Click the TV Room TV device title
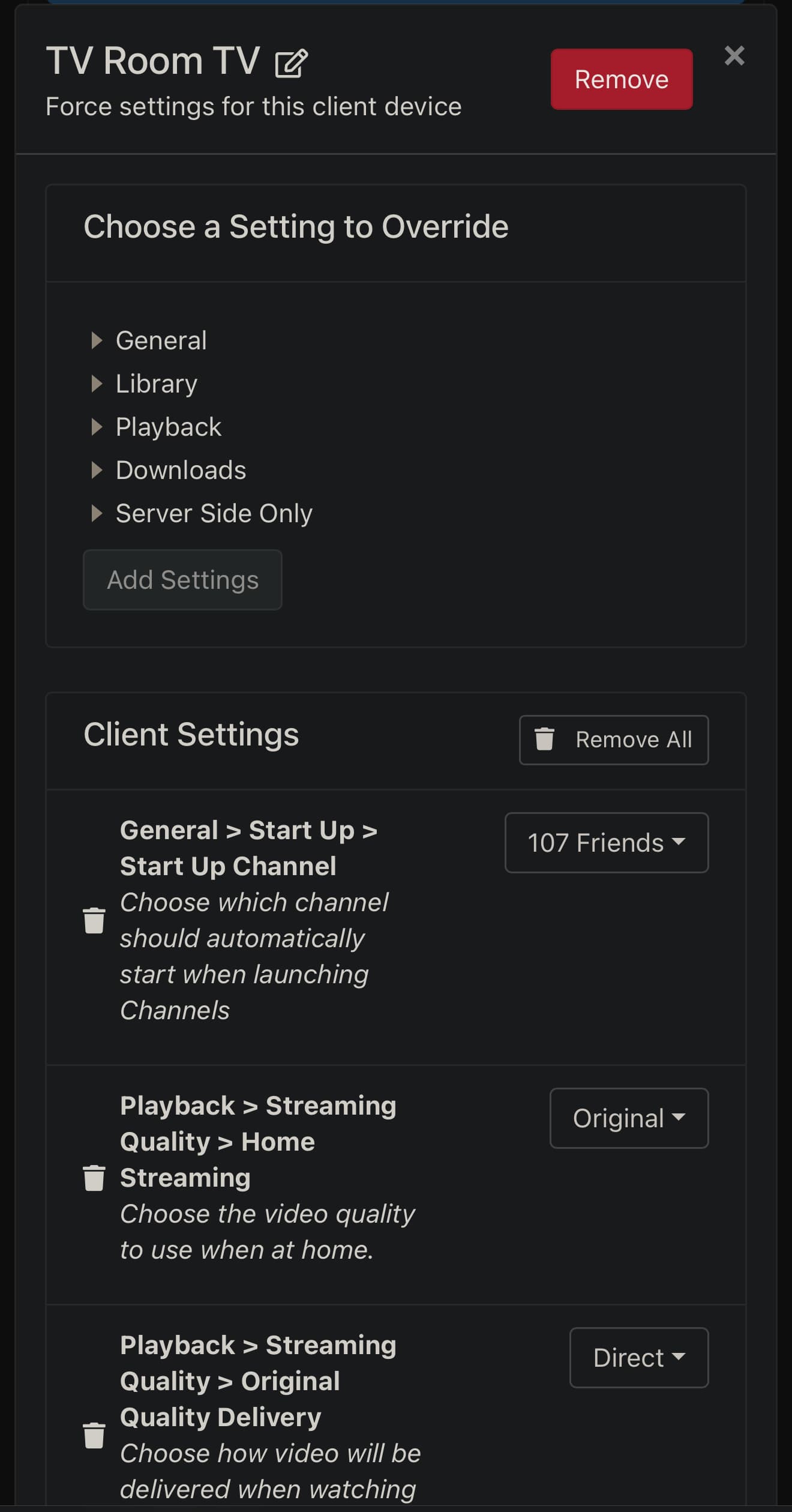792x1512 pixels. (153, 61)
